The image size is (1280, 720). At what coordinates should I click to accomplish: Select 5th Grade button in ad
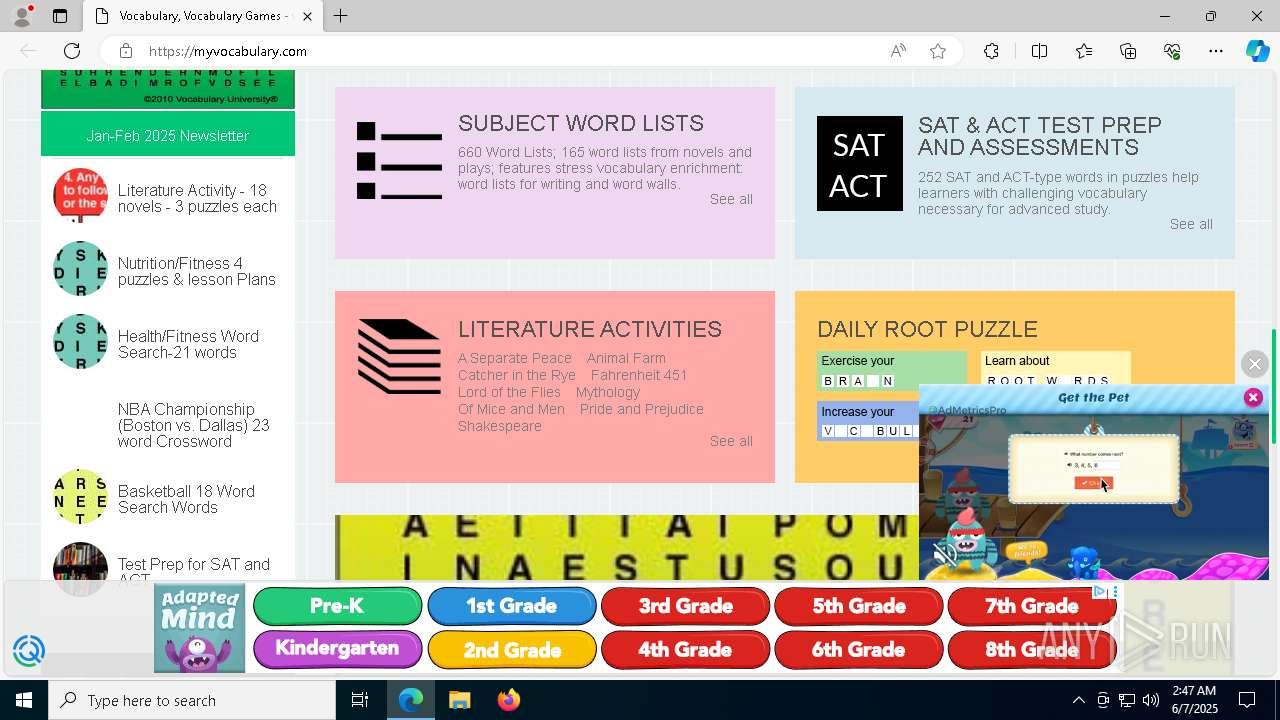point(858,606)
